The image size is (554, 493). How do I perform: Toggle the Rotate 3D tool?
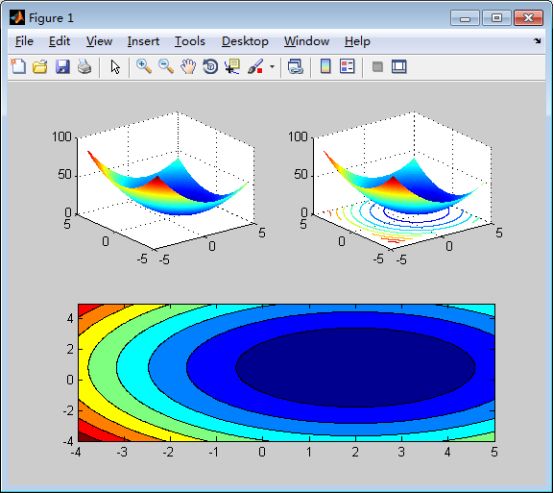[x=210, y=66]
